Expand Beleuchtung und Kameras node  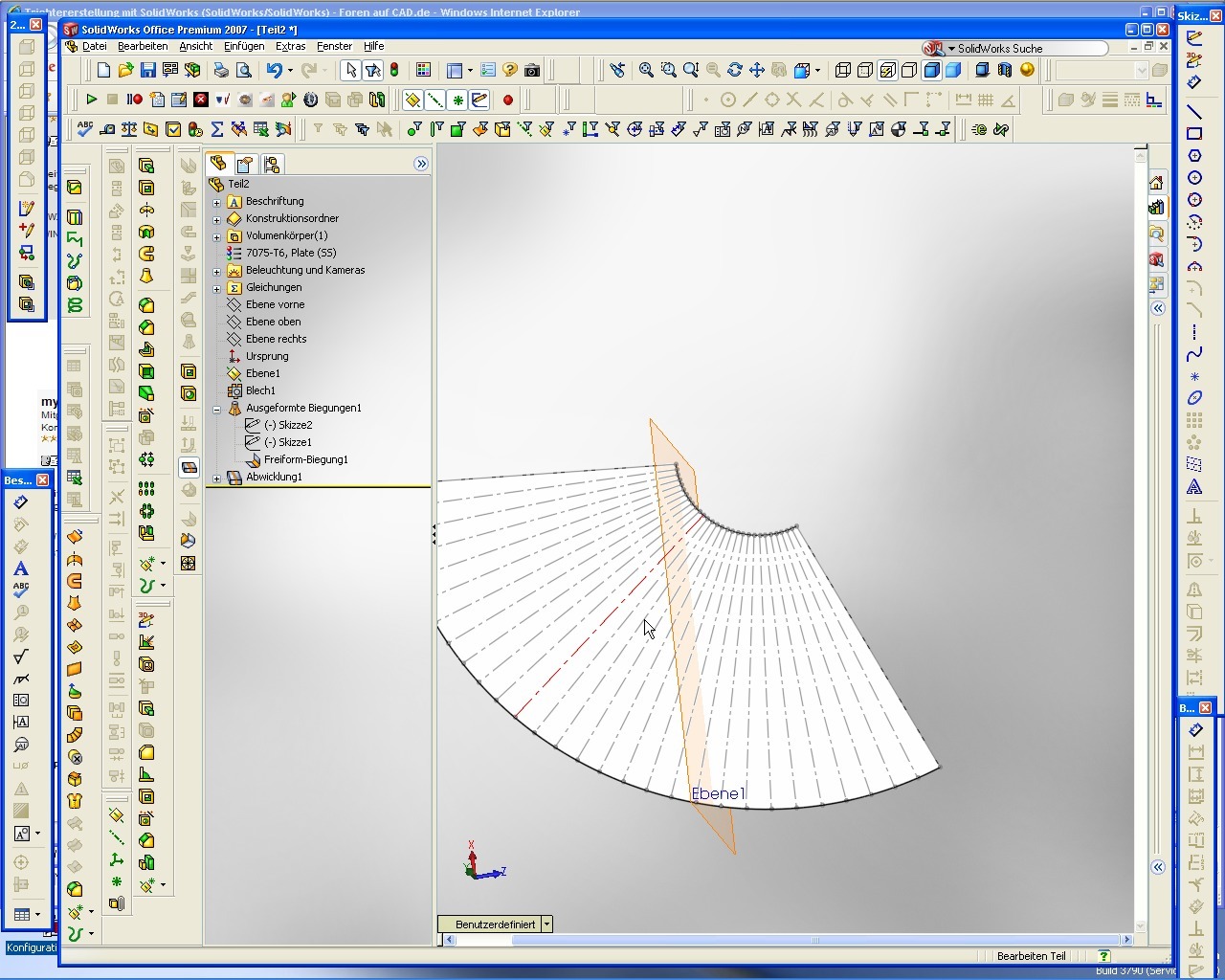[216, 271]
